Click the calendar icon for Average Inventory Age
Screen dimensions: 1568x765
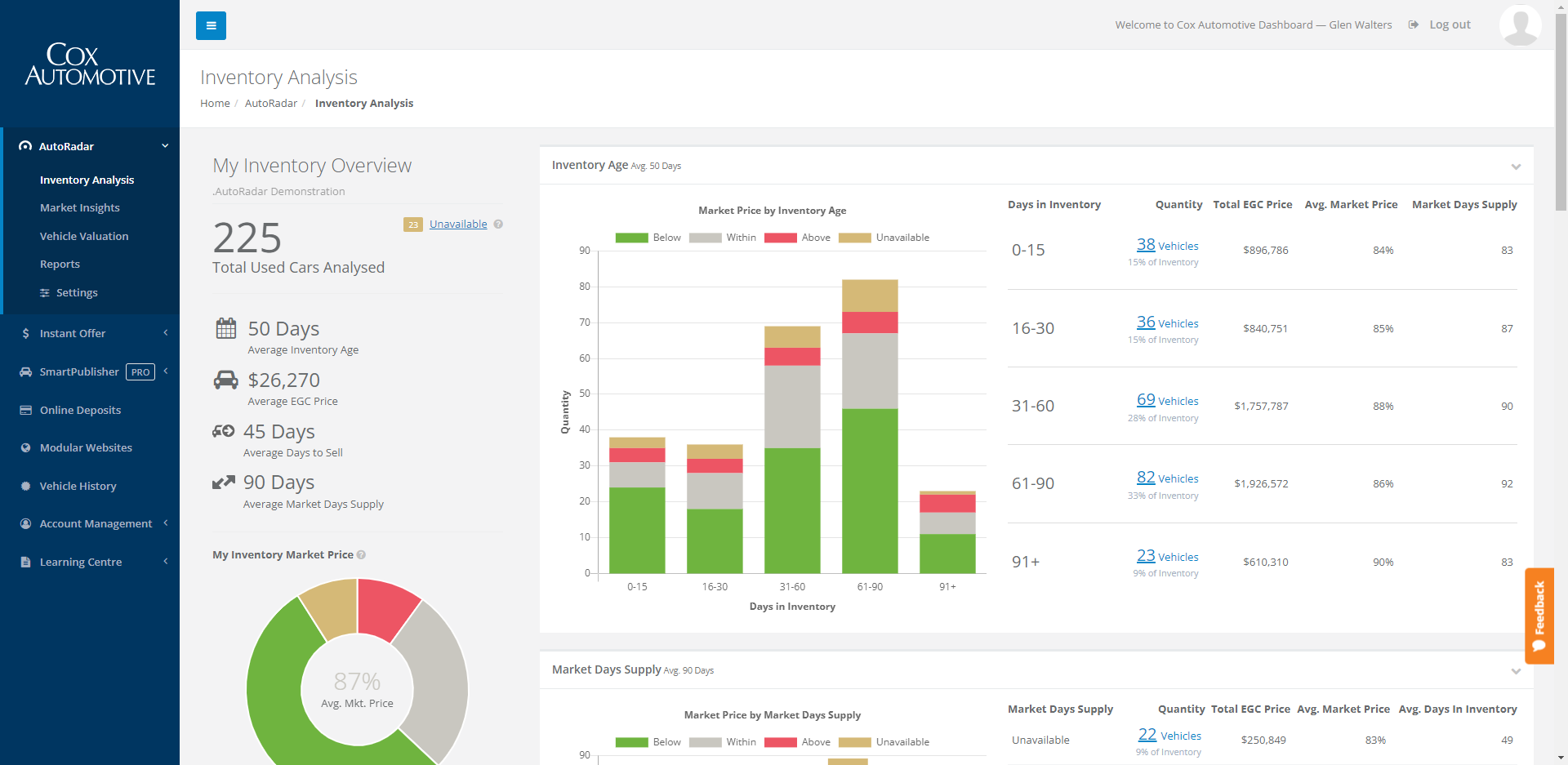tap(226, 328)
